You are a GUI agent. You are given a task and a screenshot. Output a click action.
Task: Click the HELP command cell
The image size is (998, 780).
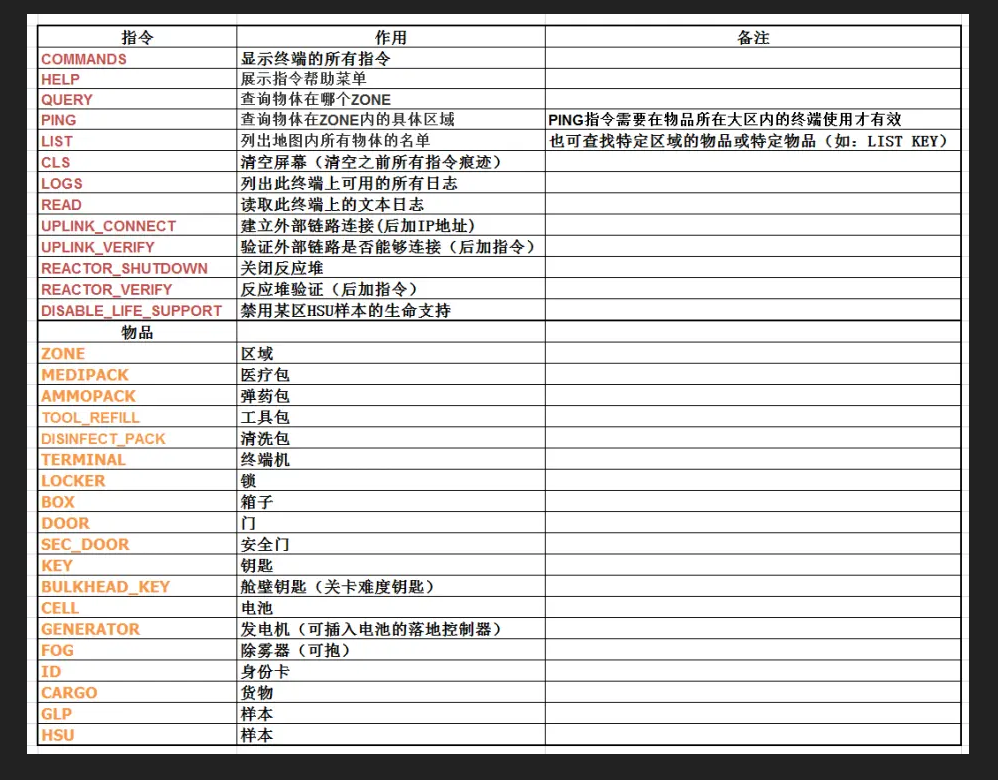coord(137,79)
